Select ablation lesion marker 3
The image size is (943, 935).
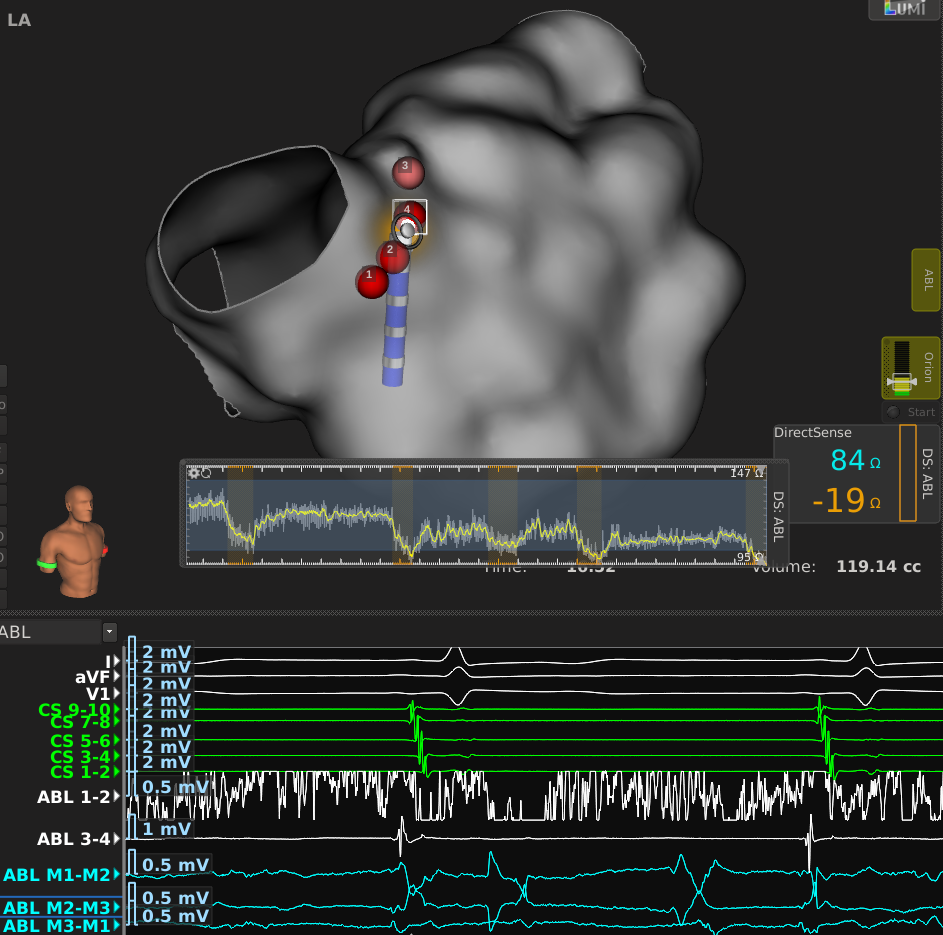coord(406,171)
